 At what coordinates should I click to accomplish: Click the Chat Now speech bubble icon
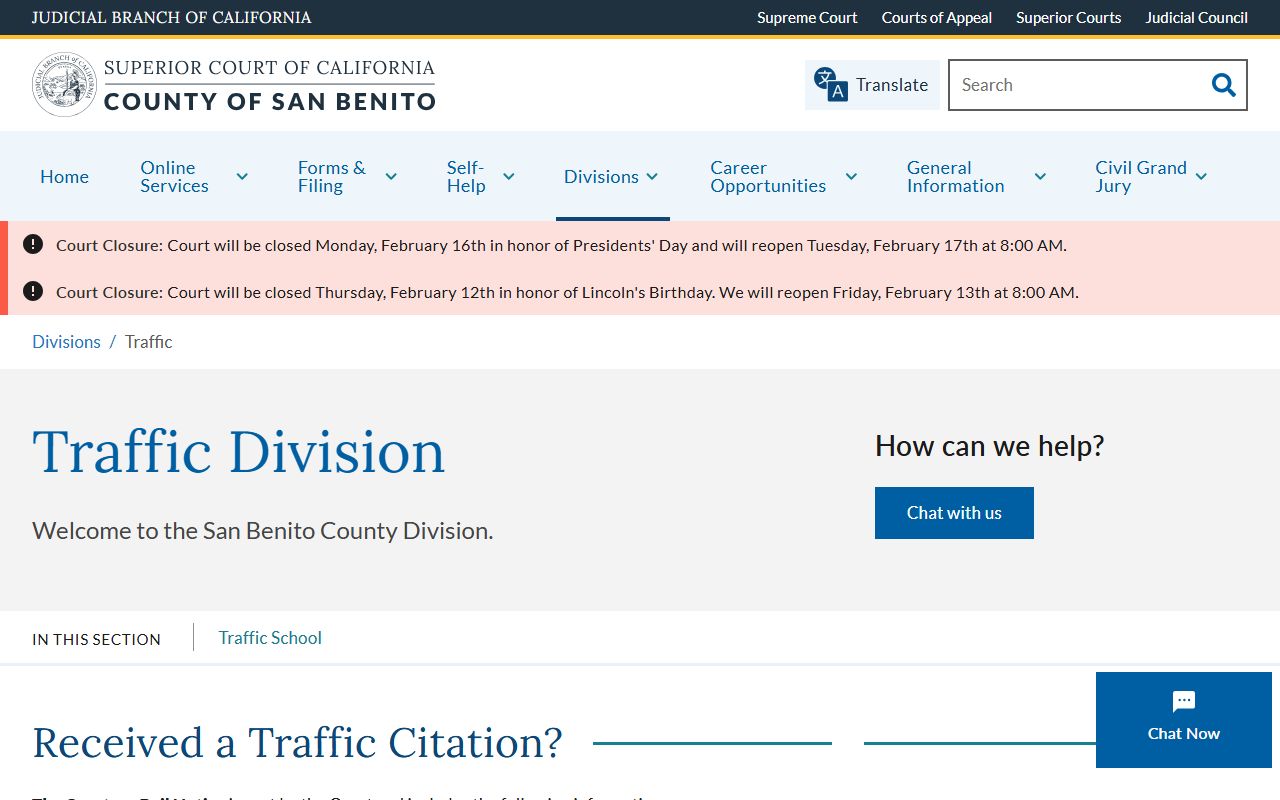(1184, 701)
